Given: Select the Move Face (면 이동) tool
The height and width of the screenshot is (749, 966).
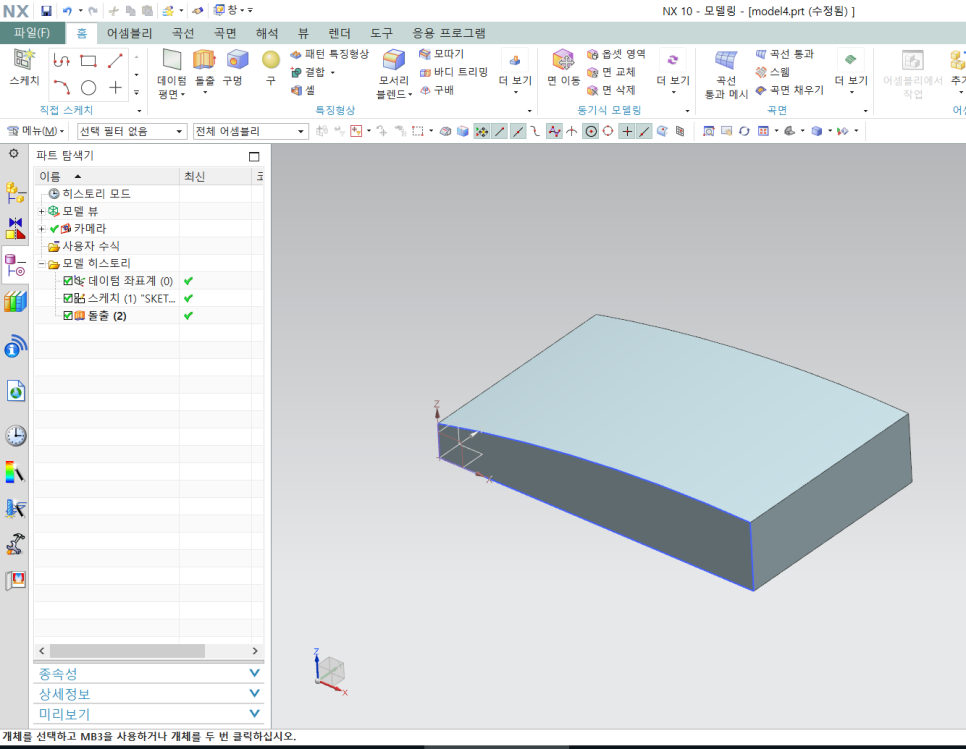Looking at the screenshot, I should 563,67.
